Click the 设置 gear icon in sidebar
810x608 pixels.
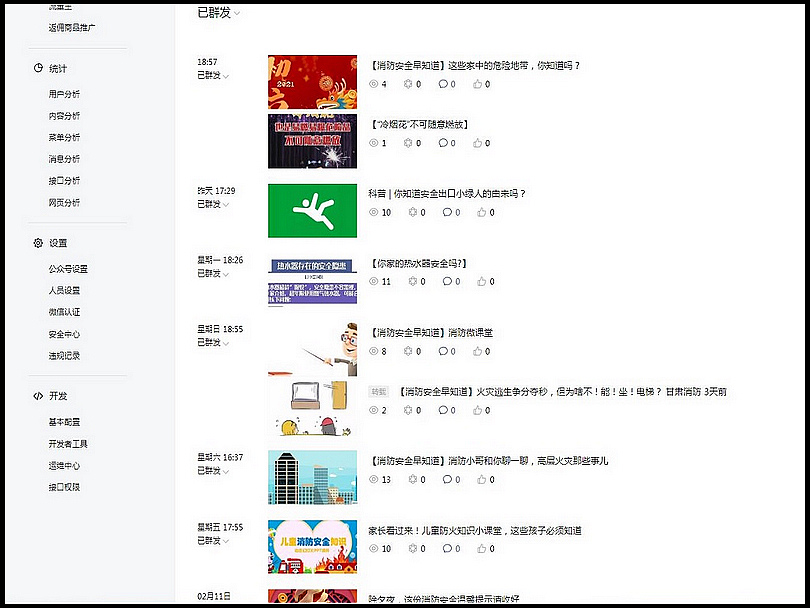(x=38, y=243)
